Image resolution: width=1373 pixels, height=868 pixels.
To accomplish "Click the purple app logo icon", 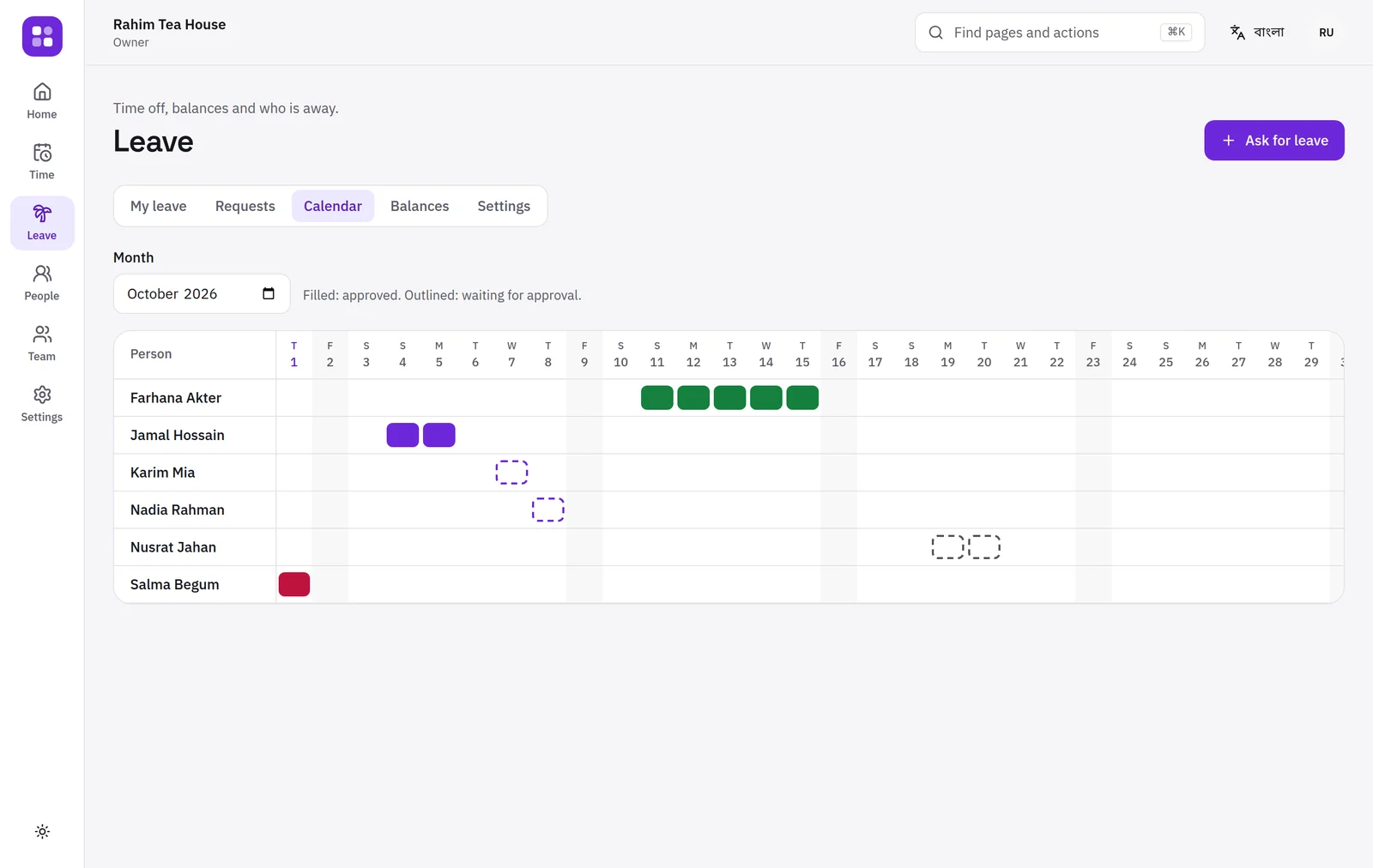I will 42,36.
